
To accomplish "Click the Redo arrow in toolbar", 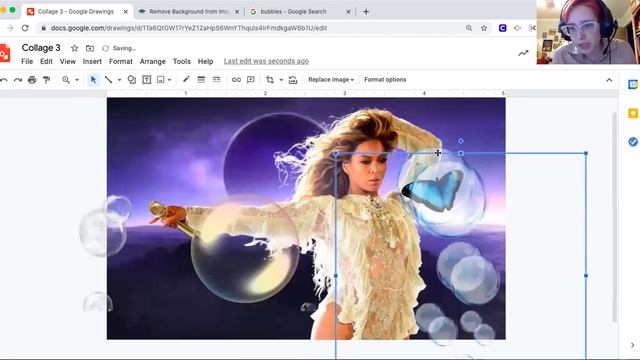I will (x=18, y=80).
